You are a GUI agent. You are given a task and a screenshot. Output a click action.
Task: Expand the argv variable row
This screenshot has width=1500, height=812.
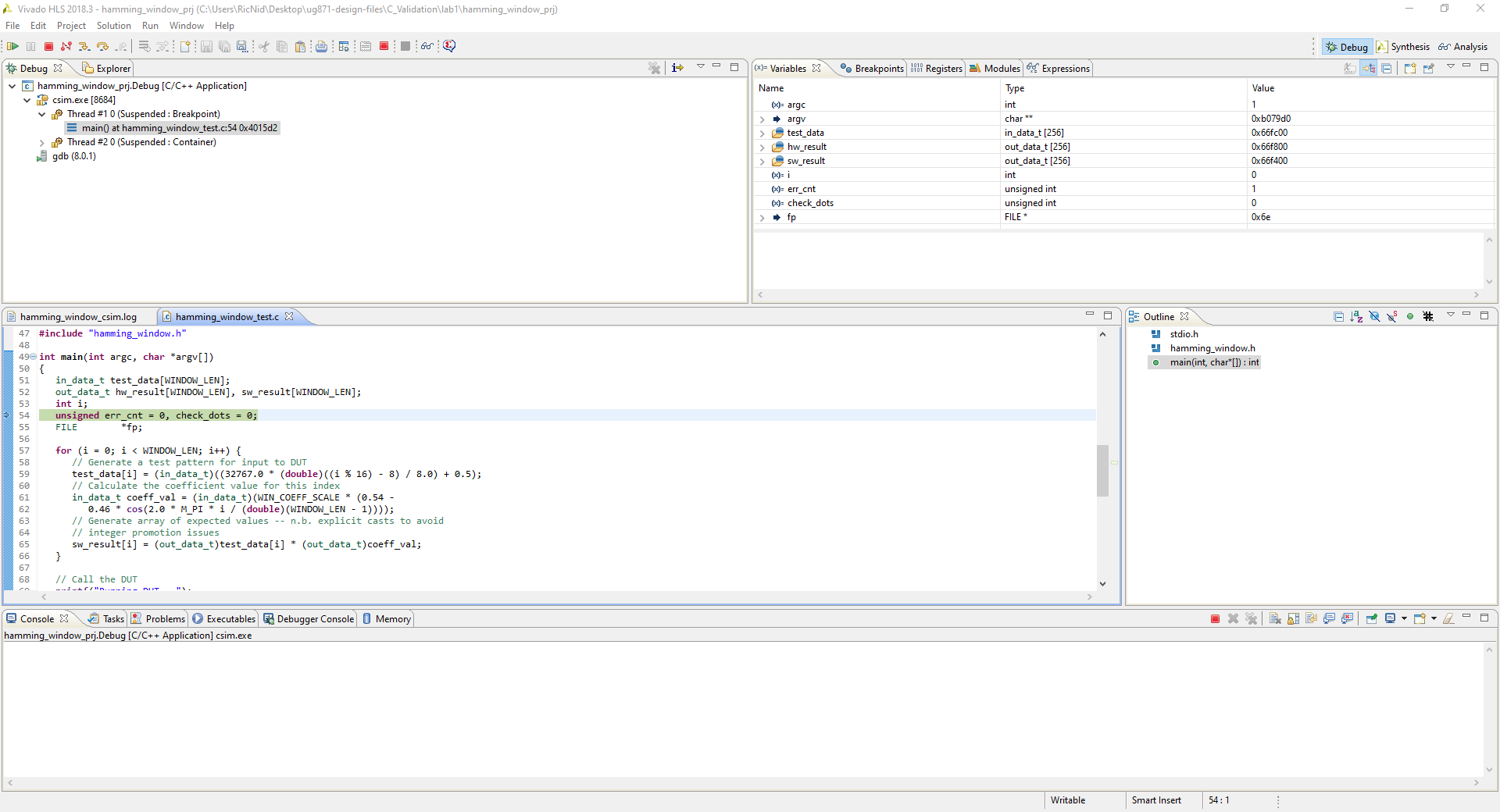[x=762, y=119]
